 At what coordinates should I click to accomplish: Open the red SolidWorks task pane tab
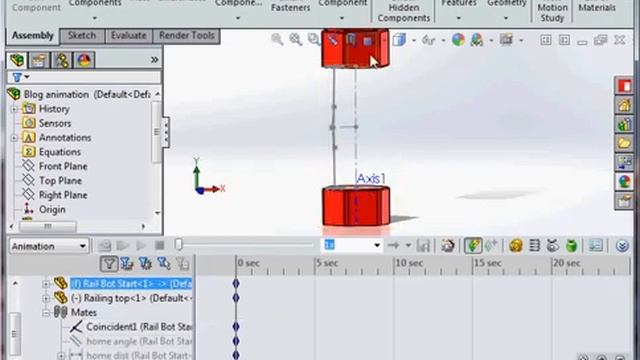(624, 86)
